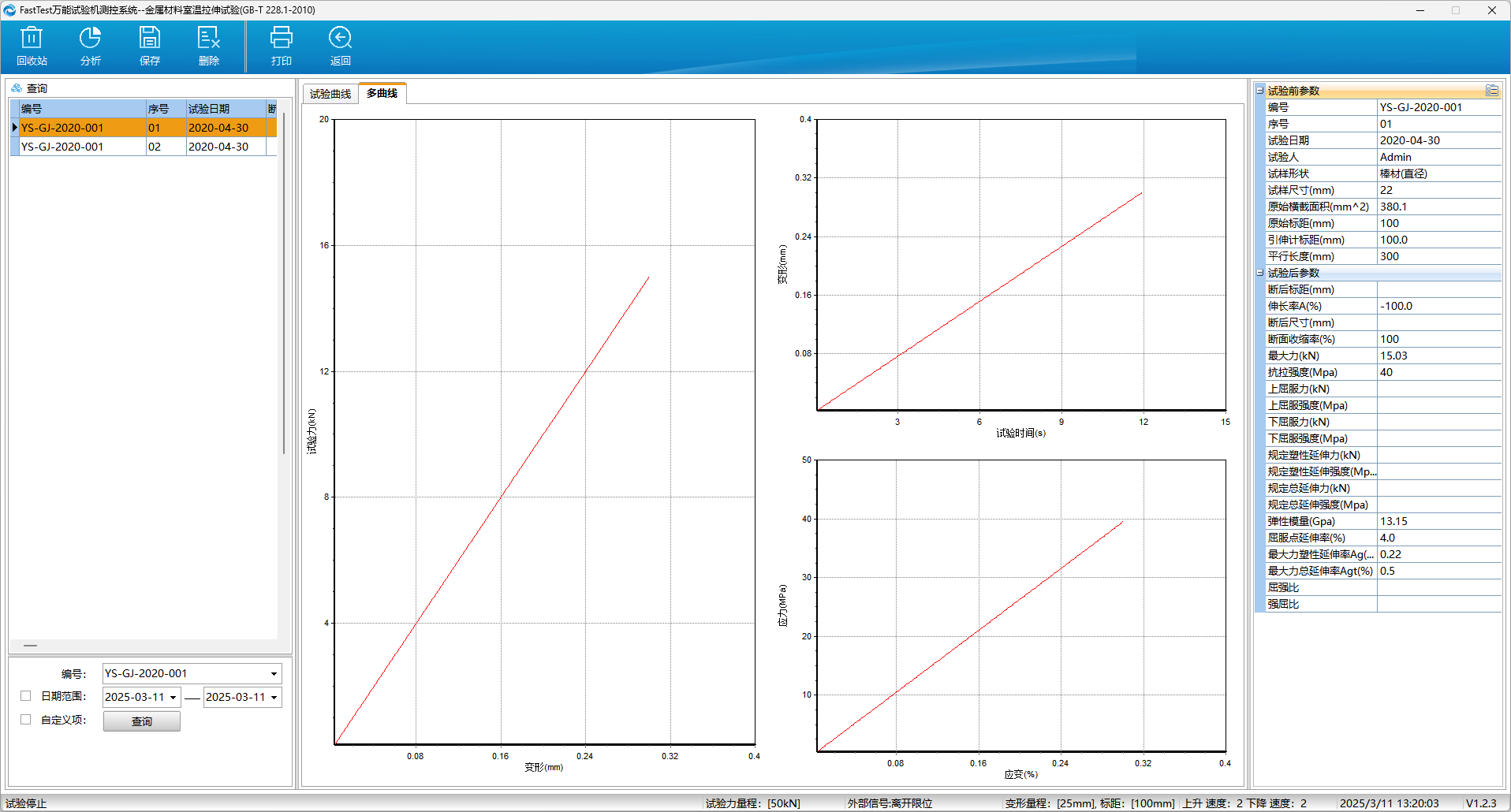This screenshot has height=812, width=1511.
Task: Click the 应力-应变 stress-strain chart
Action: tap(1021, 605)
